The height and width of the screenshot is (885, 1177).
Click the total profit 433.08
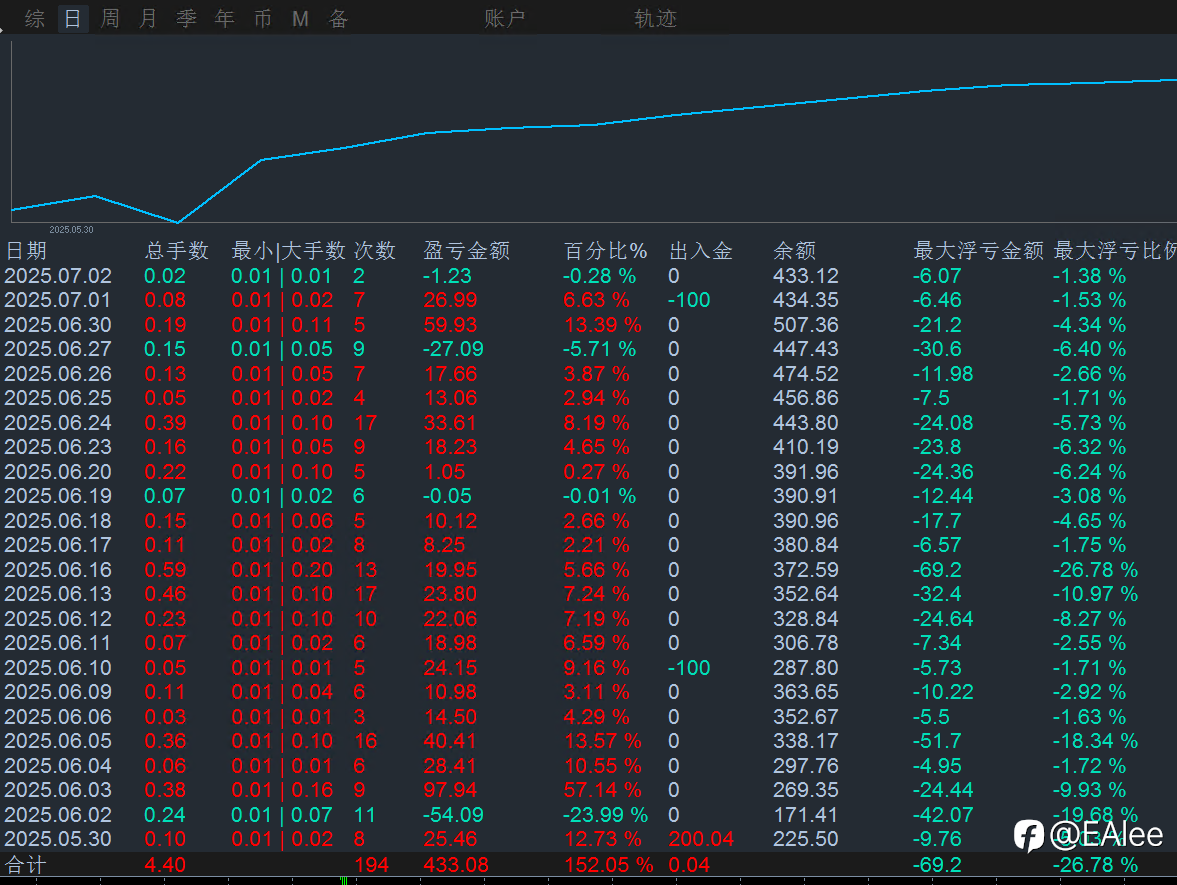pos(456,865)
